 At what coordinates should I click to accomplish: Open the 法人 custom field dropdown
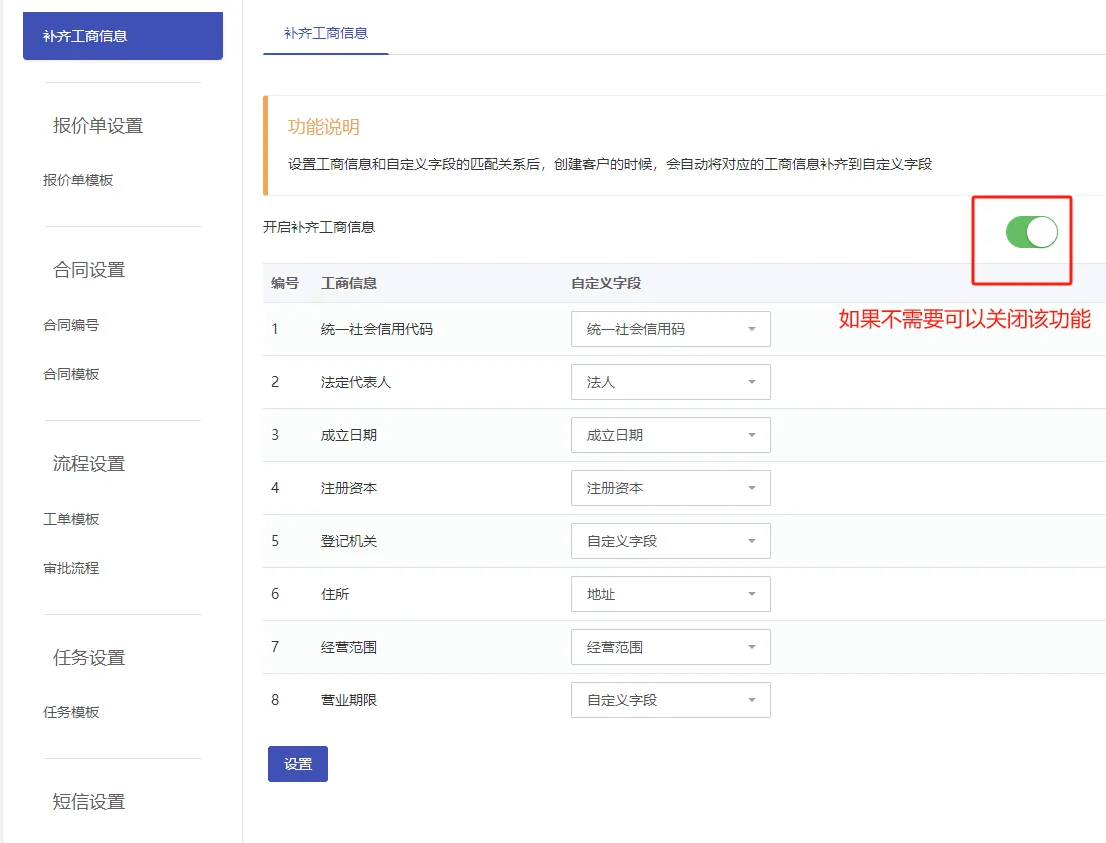click(670, 382)
